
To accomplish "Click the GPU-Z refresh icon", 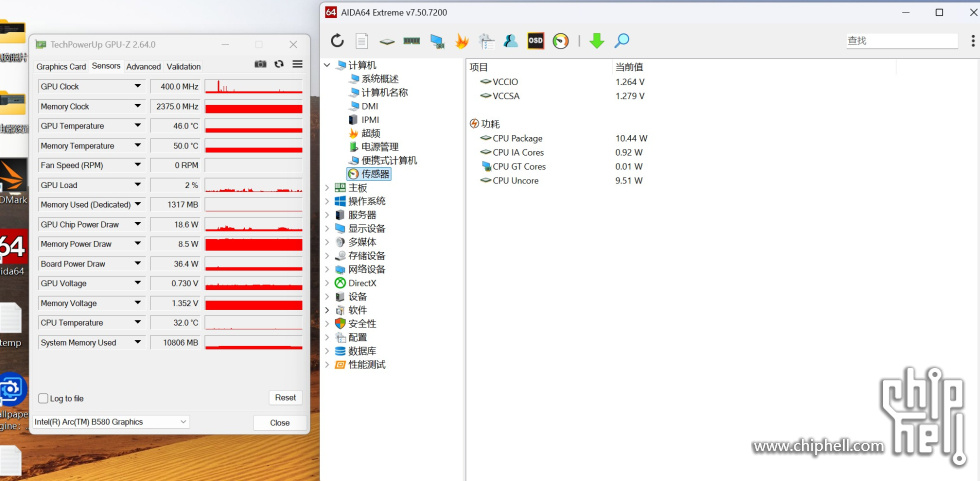I will (x=279, y=64).
